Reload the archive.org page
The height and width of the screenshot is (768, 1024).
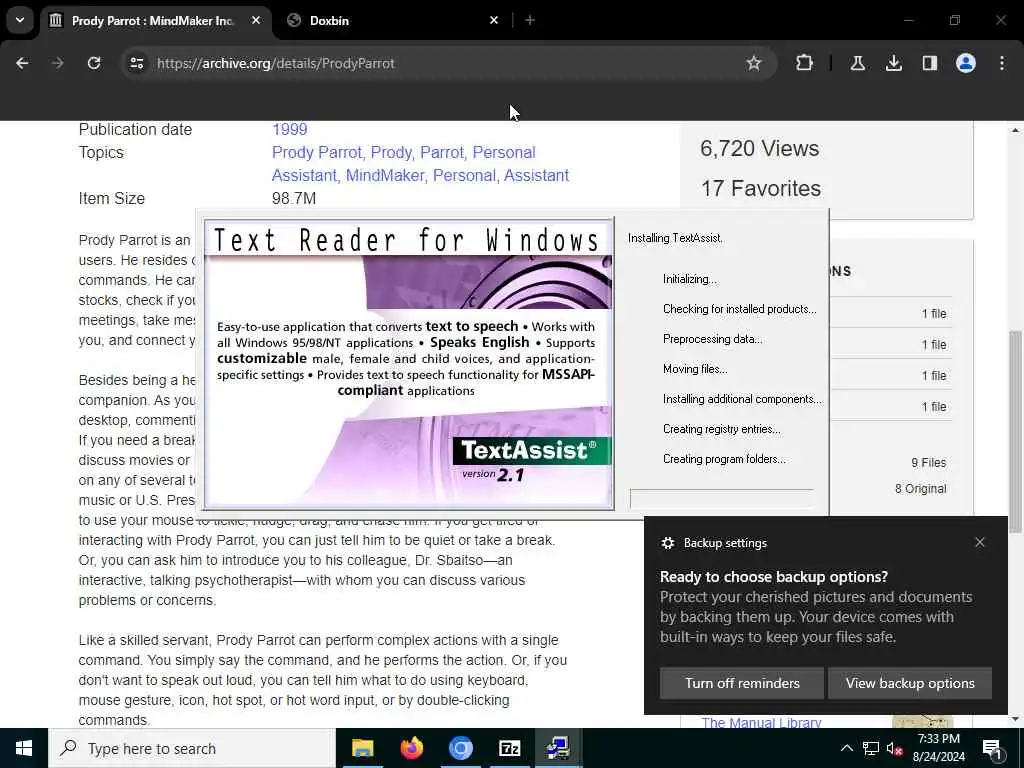coord(94,63)
